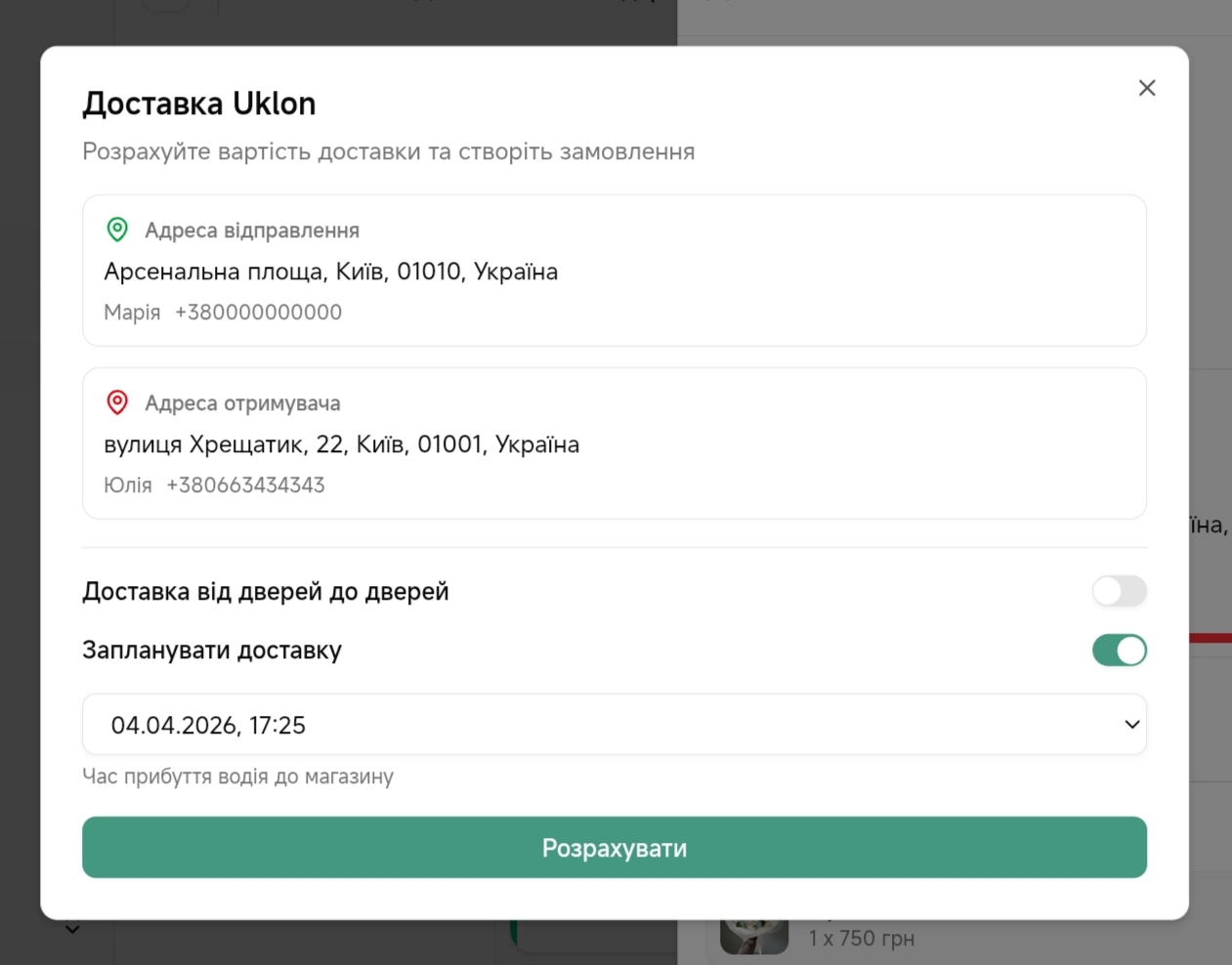Click the Адреса відправлення label
The height and width of the screenshot is (965, 1232).
252,231
